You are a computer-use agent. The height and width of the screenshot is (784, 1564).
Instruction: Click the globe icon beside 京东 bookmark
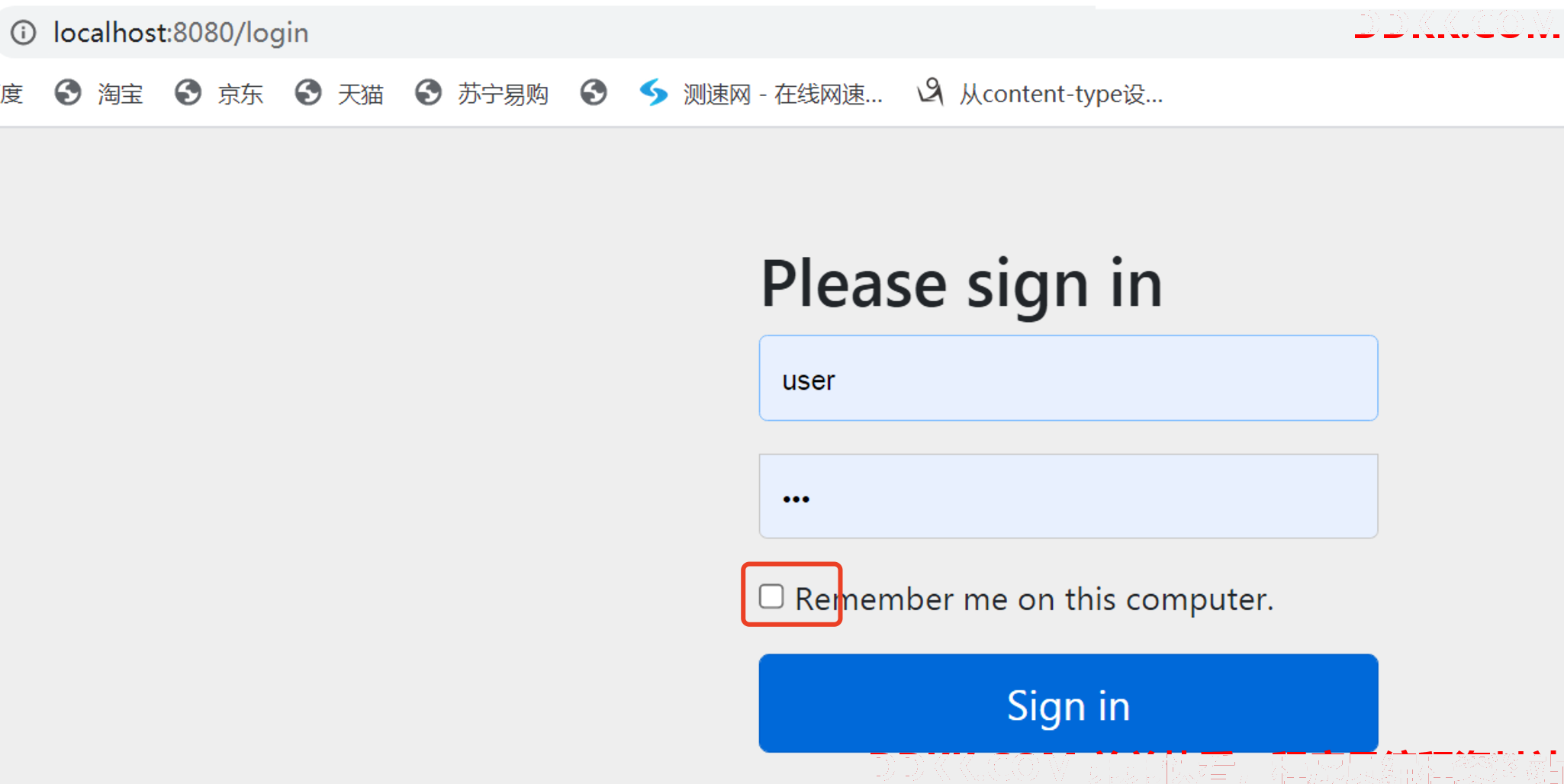(188, 93)
